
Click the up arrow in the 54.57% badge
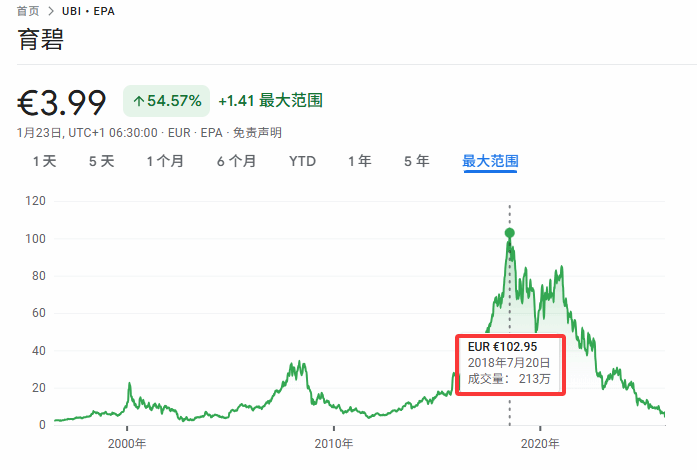click(138, 101)
